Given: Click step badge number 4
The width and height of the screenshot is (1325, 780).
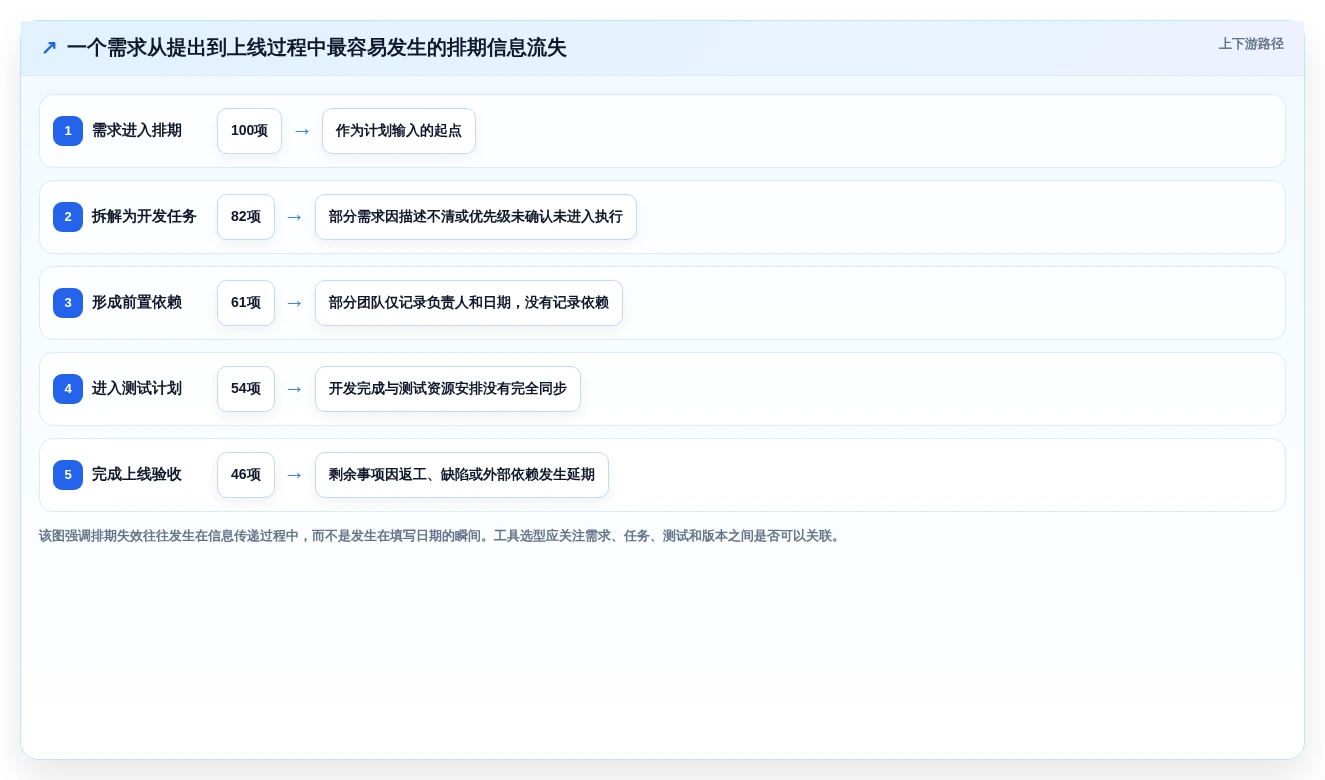Looking at the screenshot, I should click(68, 389).
